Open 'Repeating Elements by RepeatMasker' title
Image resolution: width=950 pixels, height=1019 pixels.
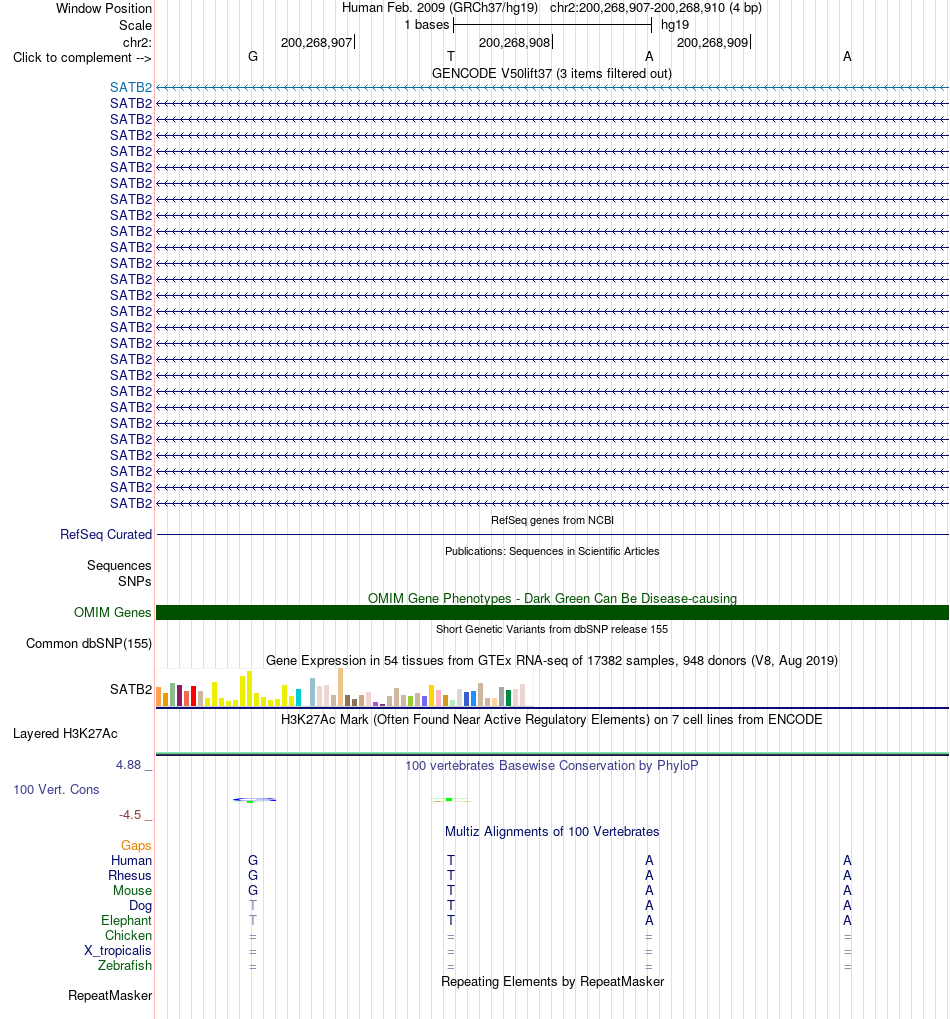click(x=552, y=981)
